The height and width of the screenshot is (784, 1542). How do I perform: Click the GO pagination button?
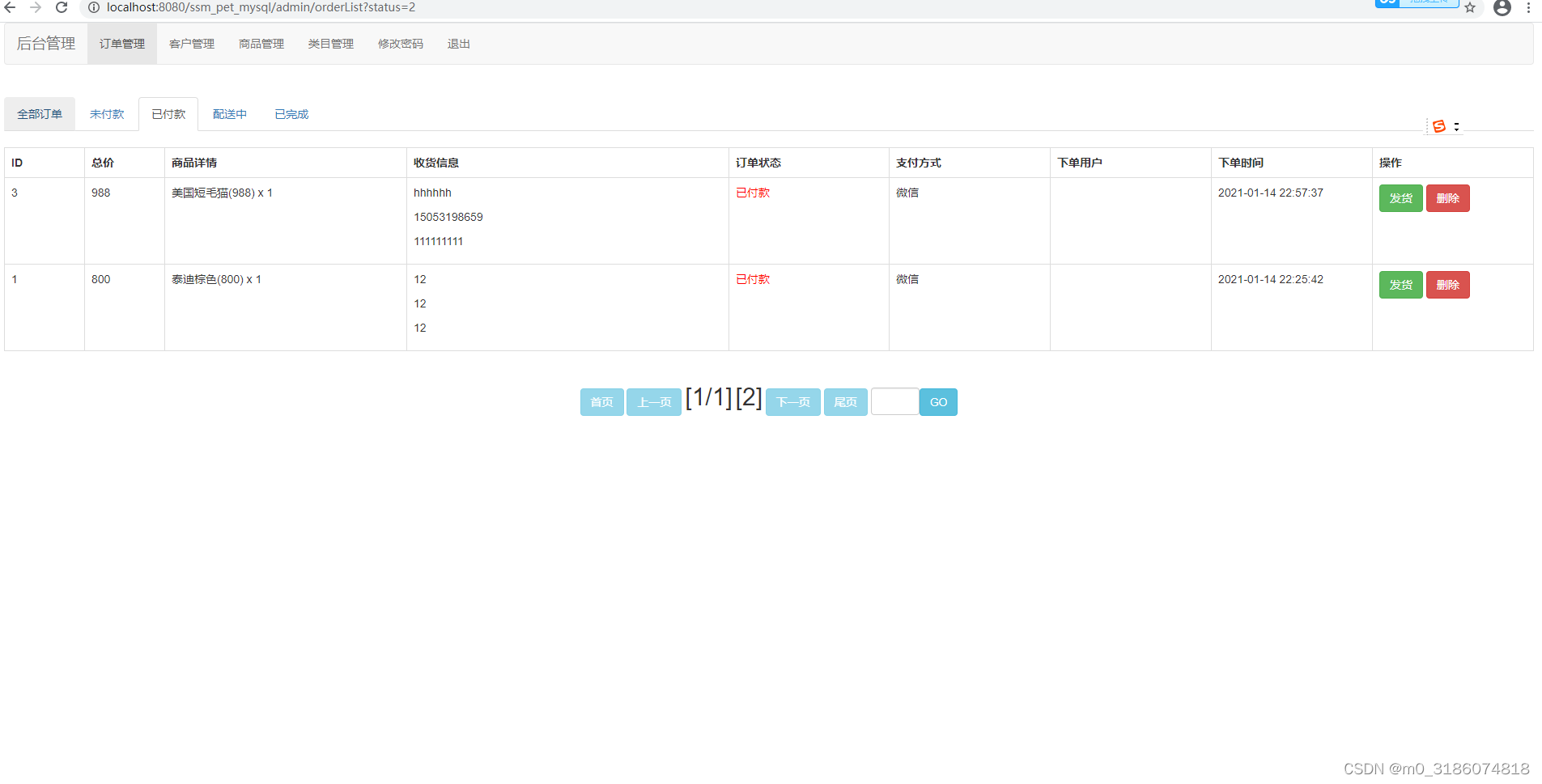(938, 402)
